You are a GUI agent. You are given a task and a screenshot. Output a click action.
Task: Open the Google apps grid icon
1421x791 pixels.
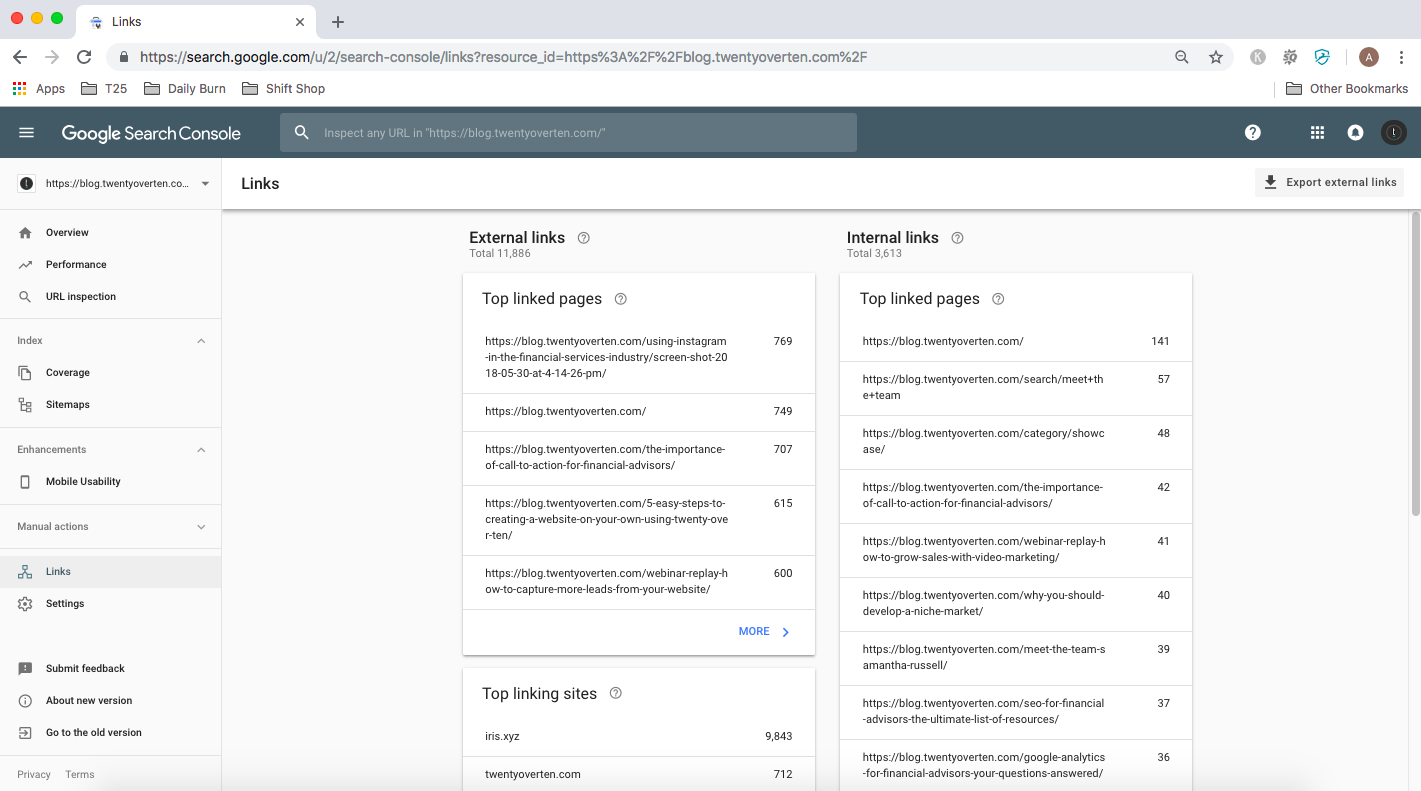(x=1317, y=133)
